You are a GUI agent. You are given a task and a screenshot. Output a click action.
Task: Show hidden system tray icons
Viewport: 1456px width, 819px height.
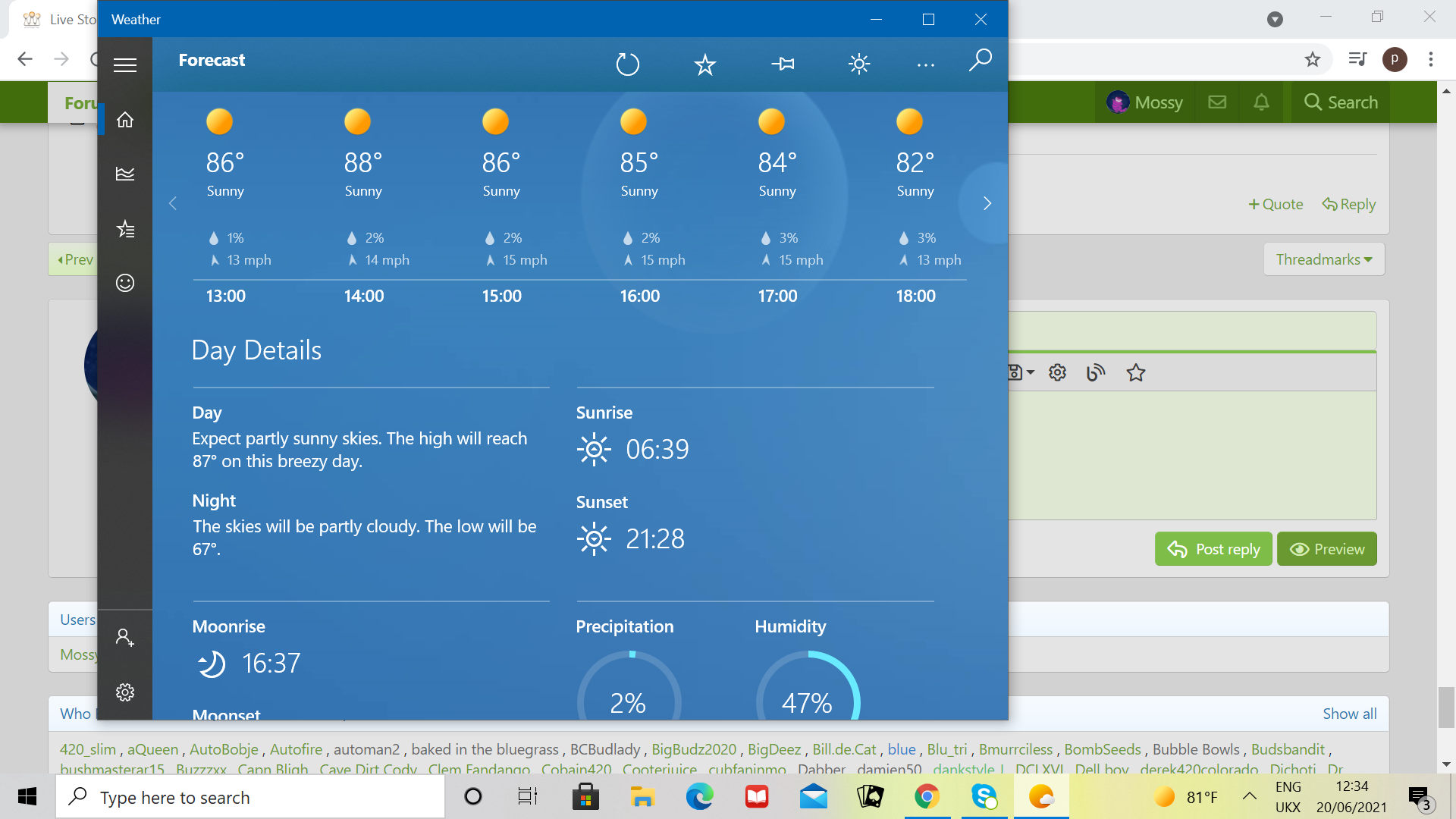coord(1250,796)
